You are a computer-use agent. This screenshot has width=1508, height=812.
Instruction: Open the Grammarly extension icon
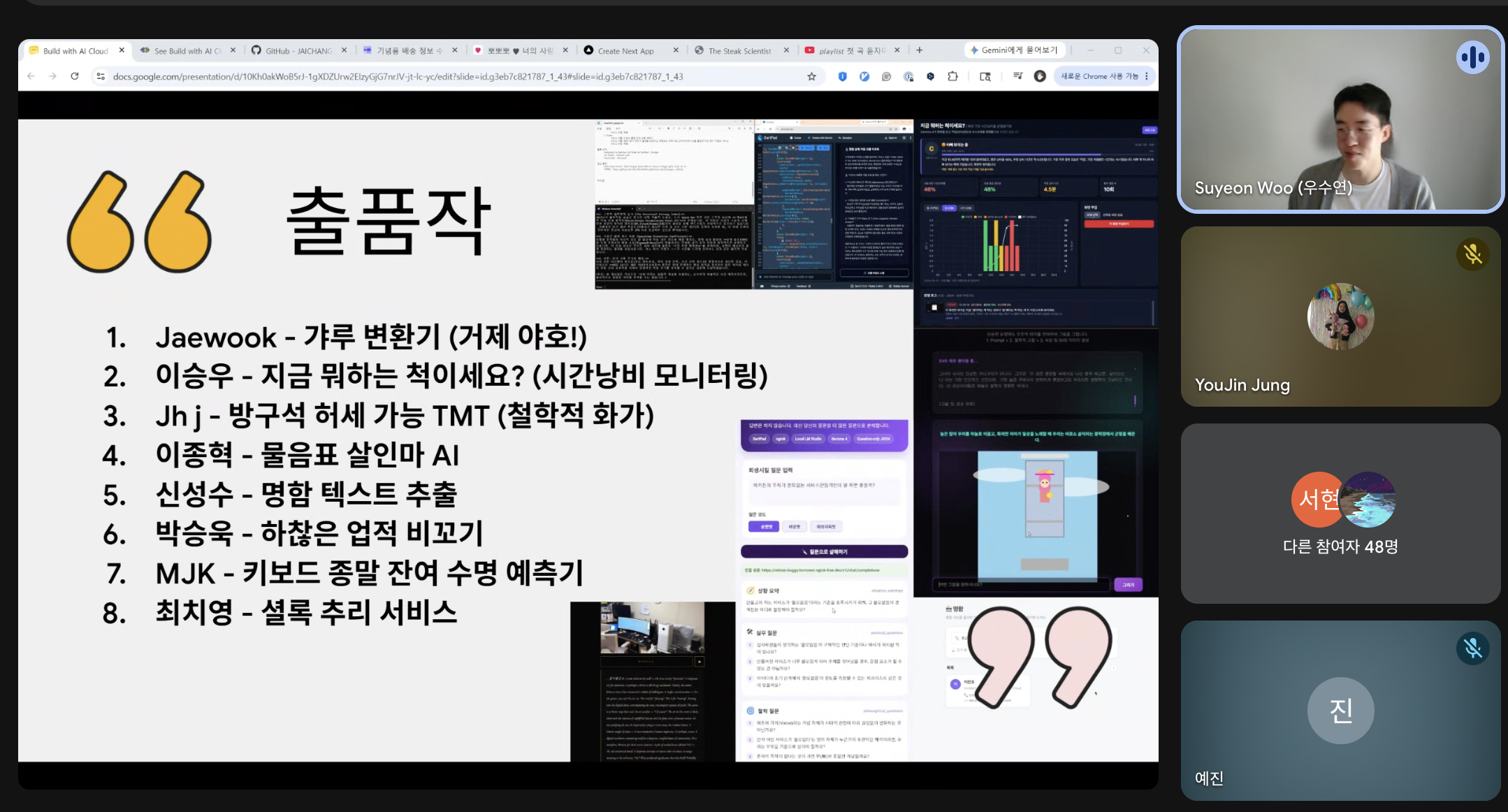pyautogui.click(x=886, y=77)
